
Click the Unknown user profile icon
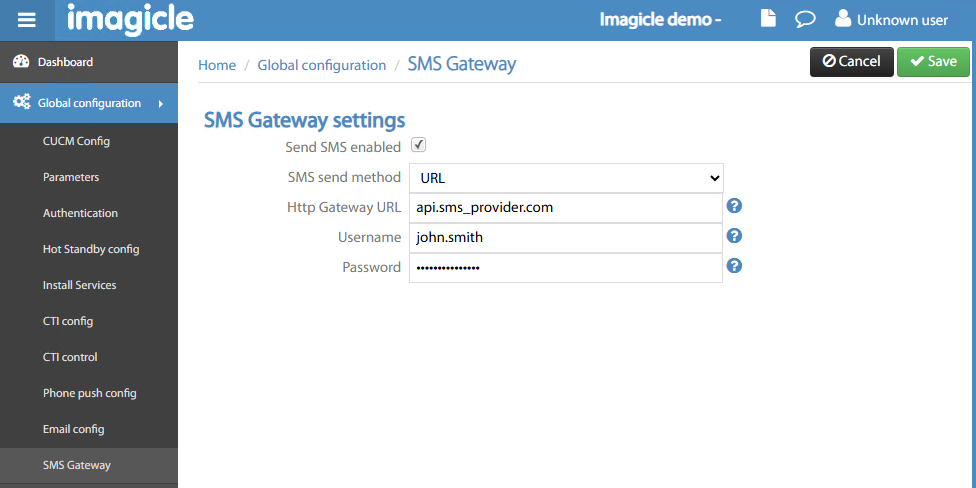[843, 19]
